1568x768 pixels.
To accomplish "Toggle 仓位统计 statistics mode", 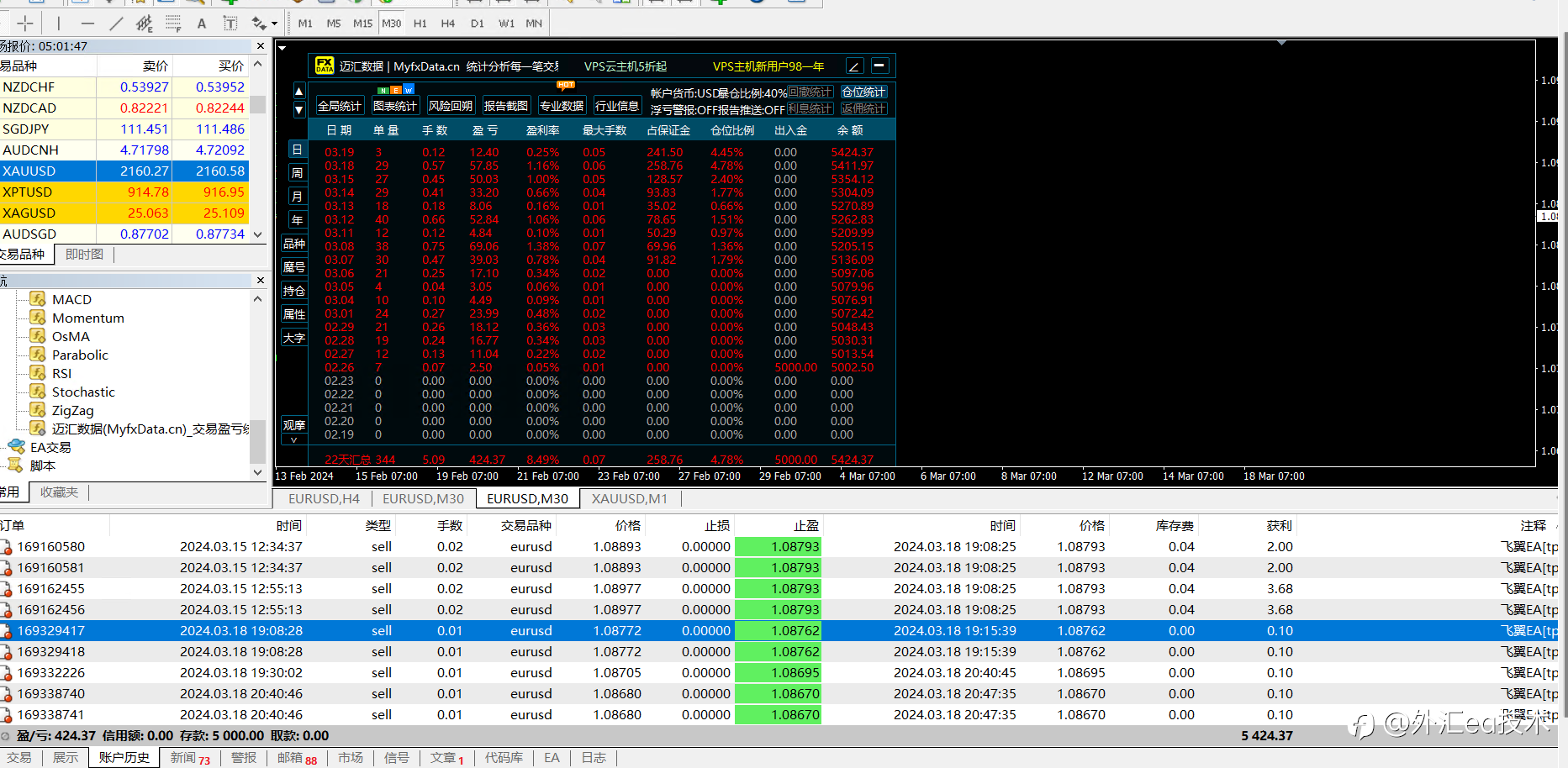I will pos(863,92).
